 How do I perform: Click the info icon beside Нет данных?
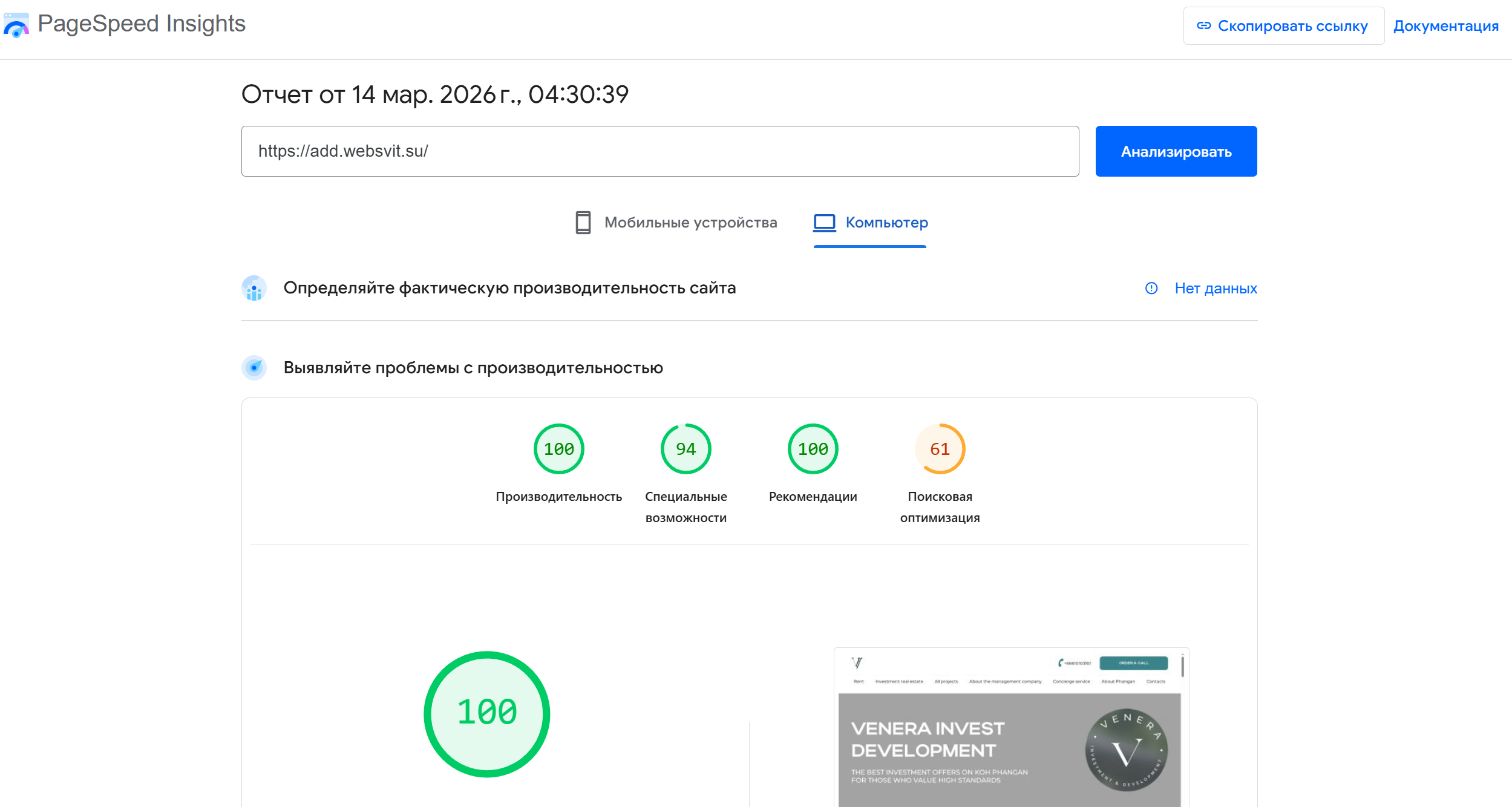pyautogui.click(x=1151, y=289)
